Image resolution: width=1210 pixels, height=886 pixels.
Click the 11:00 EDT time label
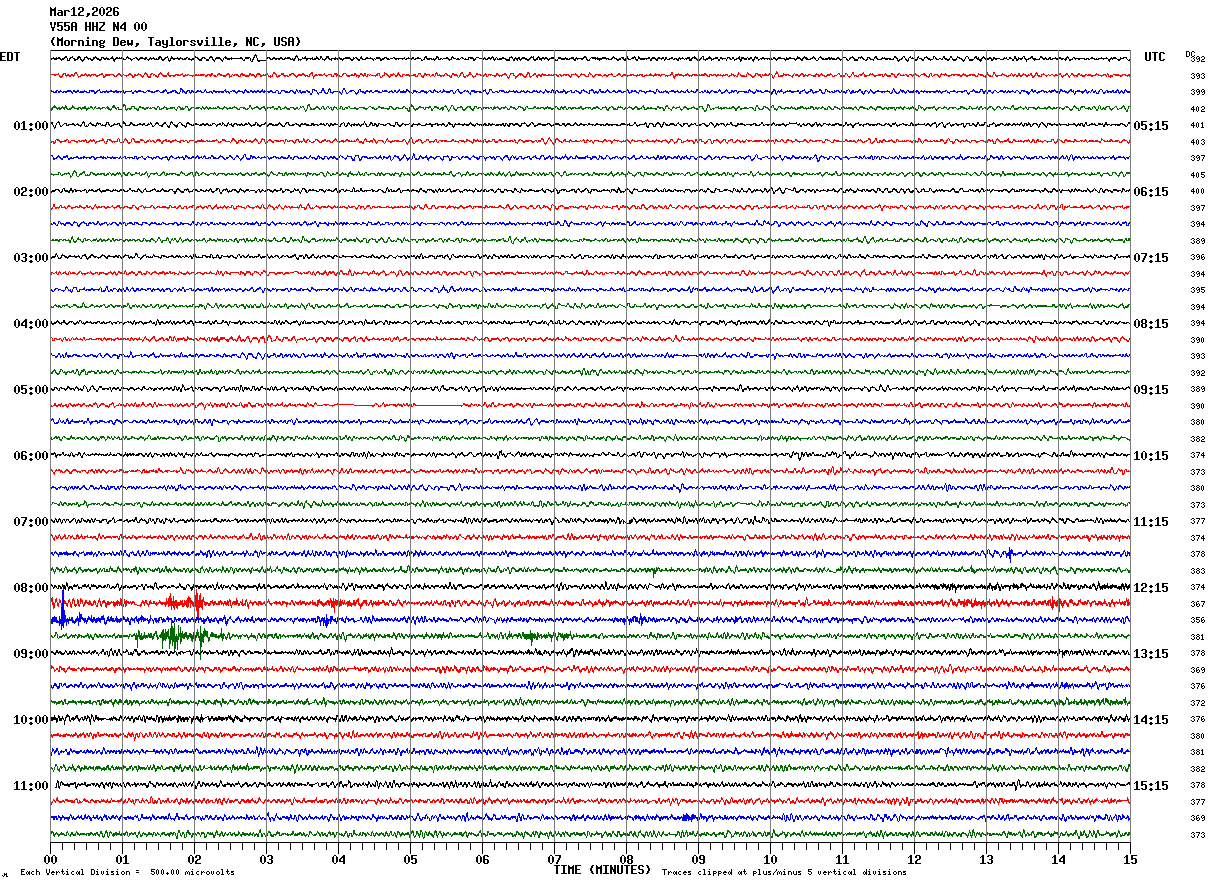point(30,786)
